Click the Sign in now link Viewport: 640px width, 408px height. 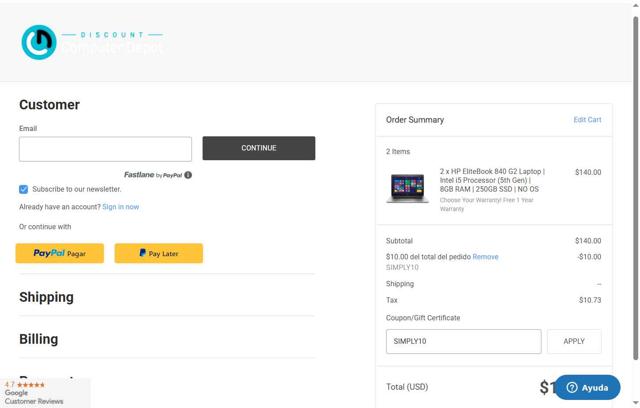121,207
